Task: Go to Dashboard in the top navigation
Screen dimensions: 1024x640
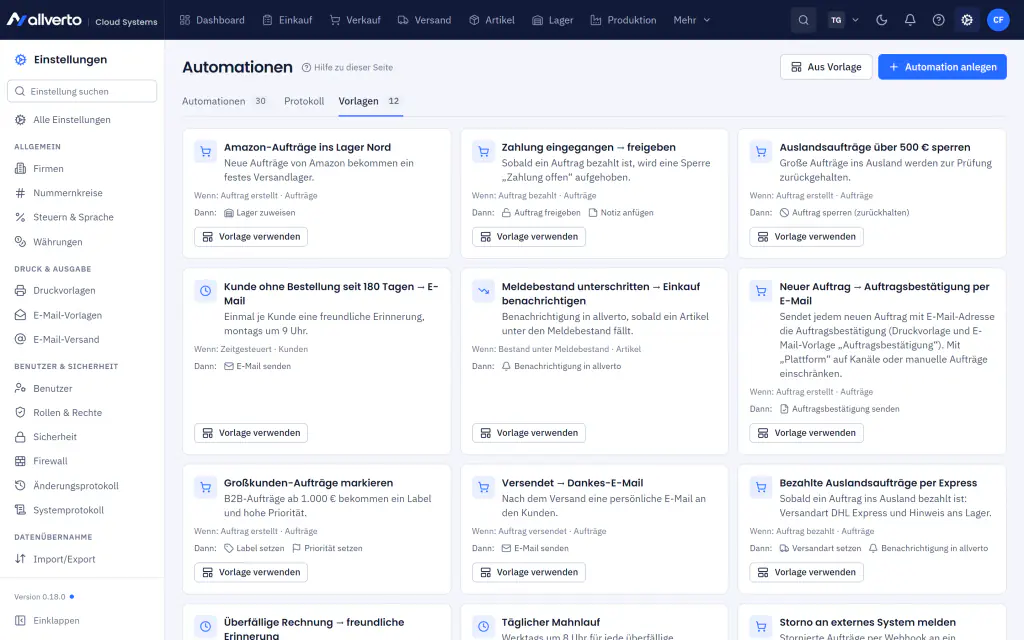Action: pyautogui.click(x=212, y=20)
